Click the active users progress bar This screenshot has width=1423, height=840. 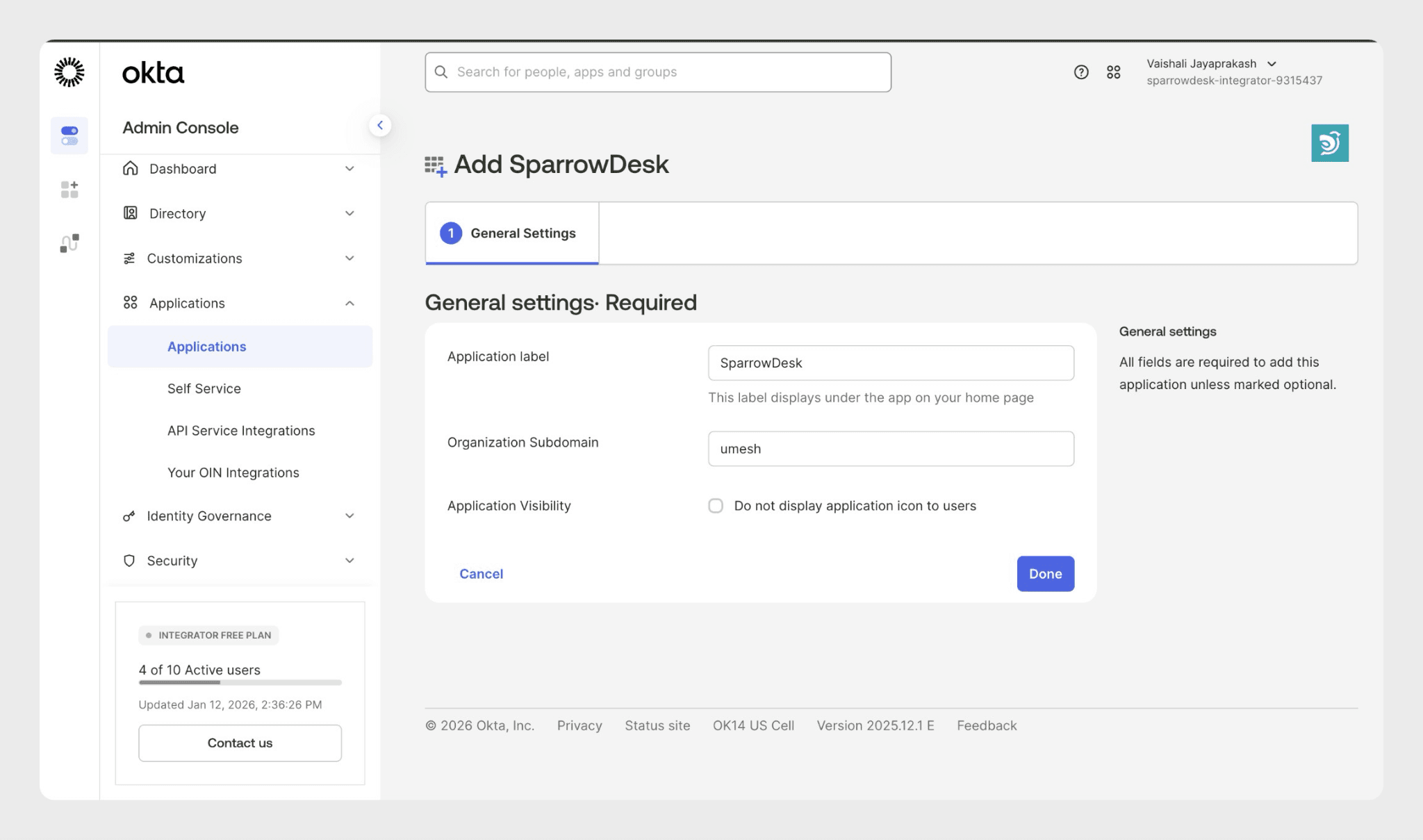tap(240, 682)
